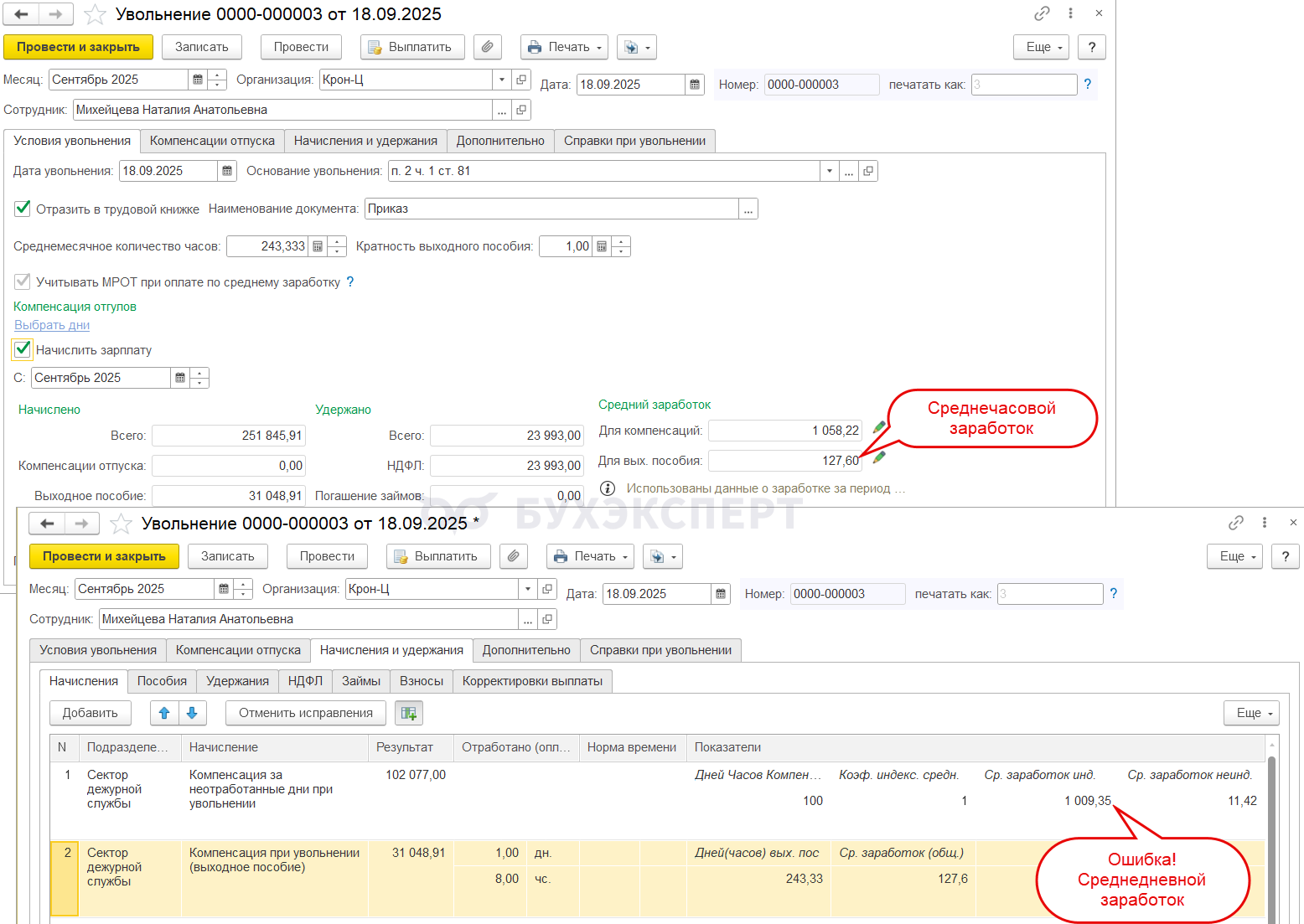
Task: Click the back arrow in the upper window
Action: click(22, 14)
